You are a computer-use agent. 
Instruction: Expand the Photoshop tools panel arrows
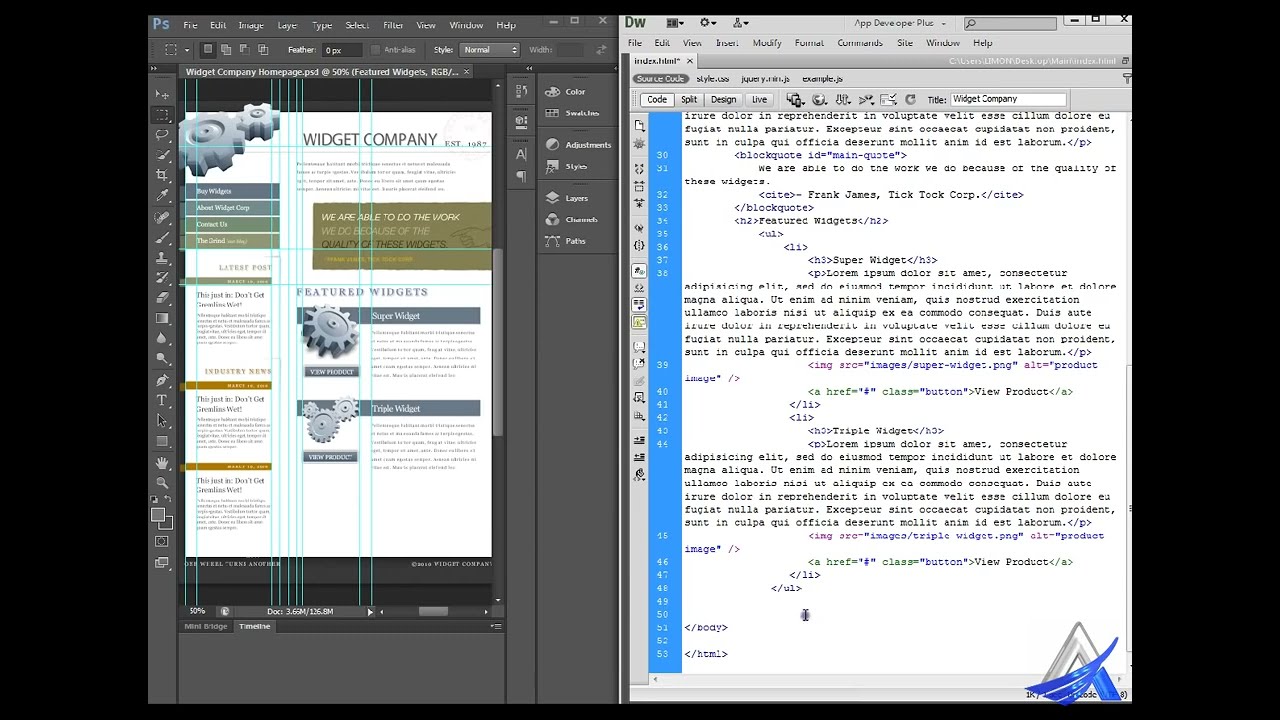coord(155,69)
